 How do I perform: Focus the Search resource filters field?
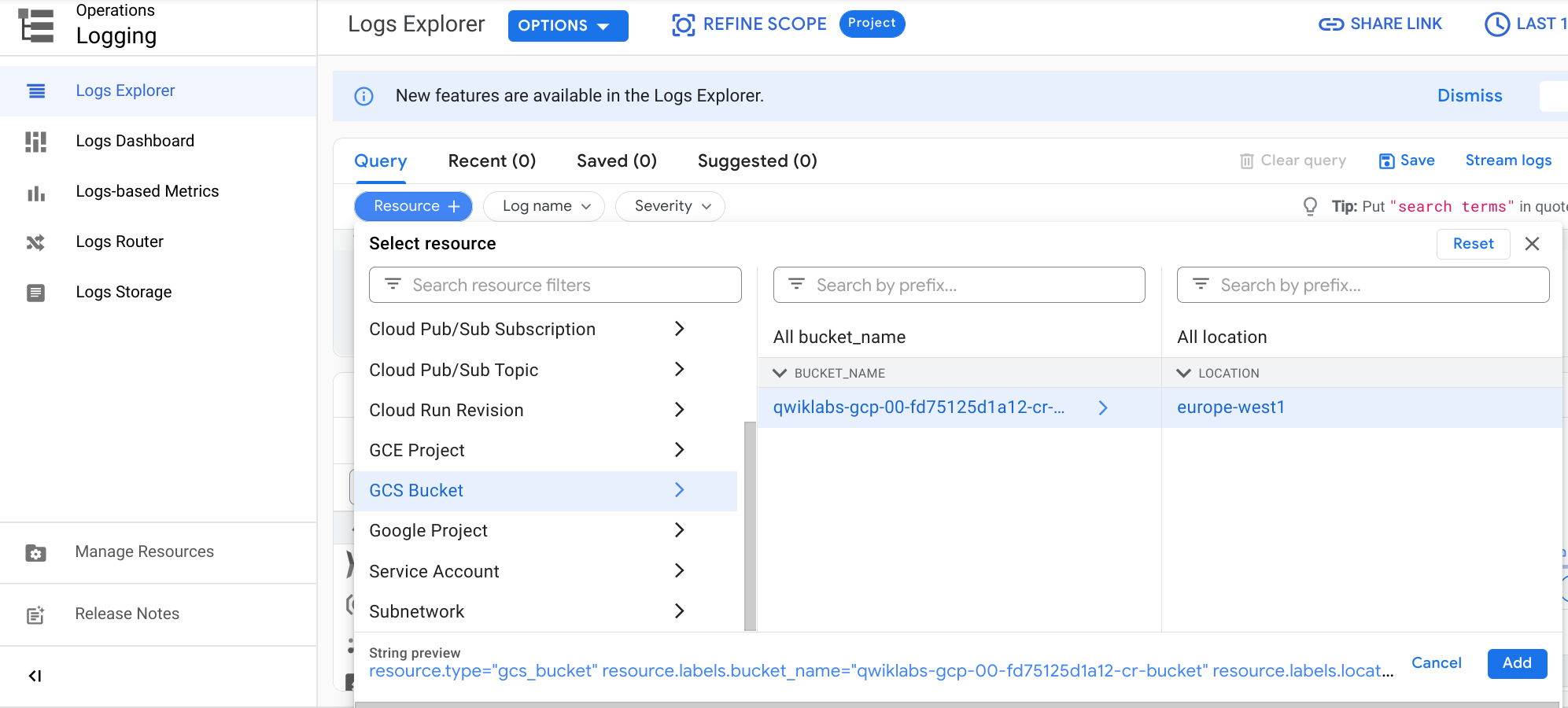(555, 285)
